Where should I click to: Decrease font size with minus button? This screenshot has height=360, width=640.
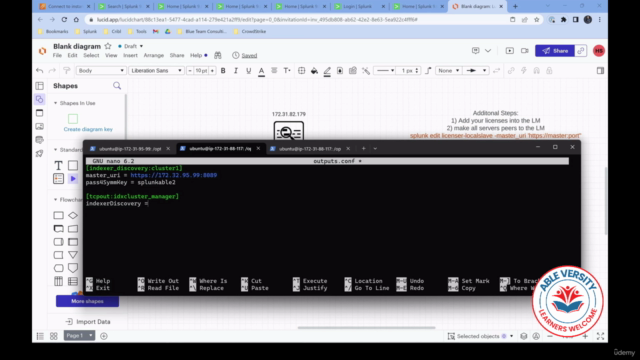tap(190, 71)
